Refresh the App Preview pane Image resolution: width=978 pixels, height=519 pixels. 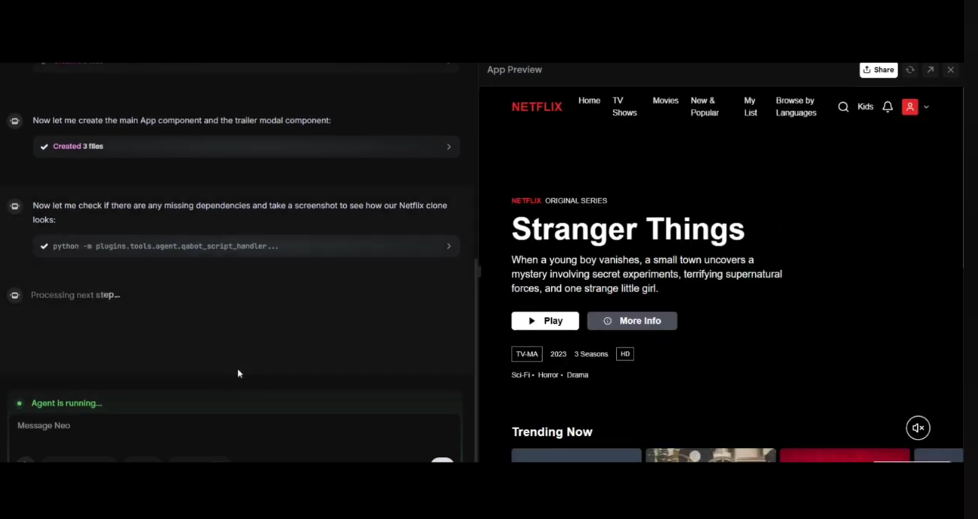[910, 70]
